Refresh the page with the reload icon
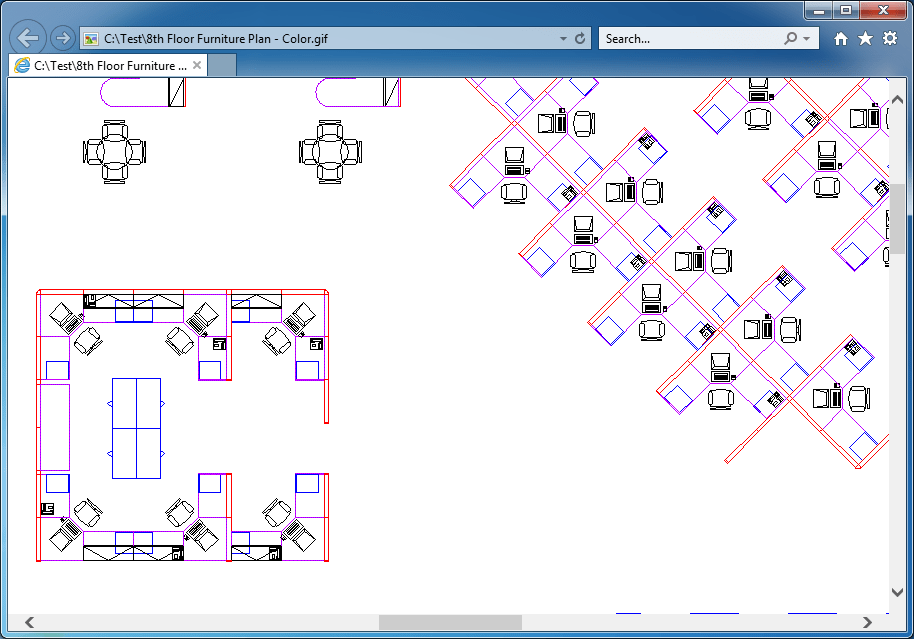Image resolution: width=914 pixels, height=639 pixels. pos(580,38)
